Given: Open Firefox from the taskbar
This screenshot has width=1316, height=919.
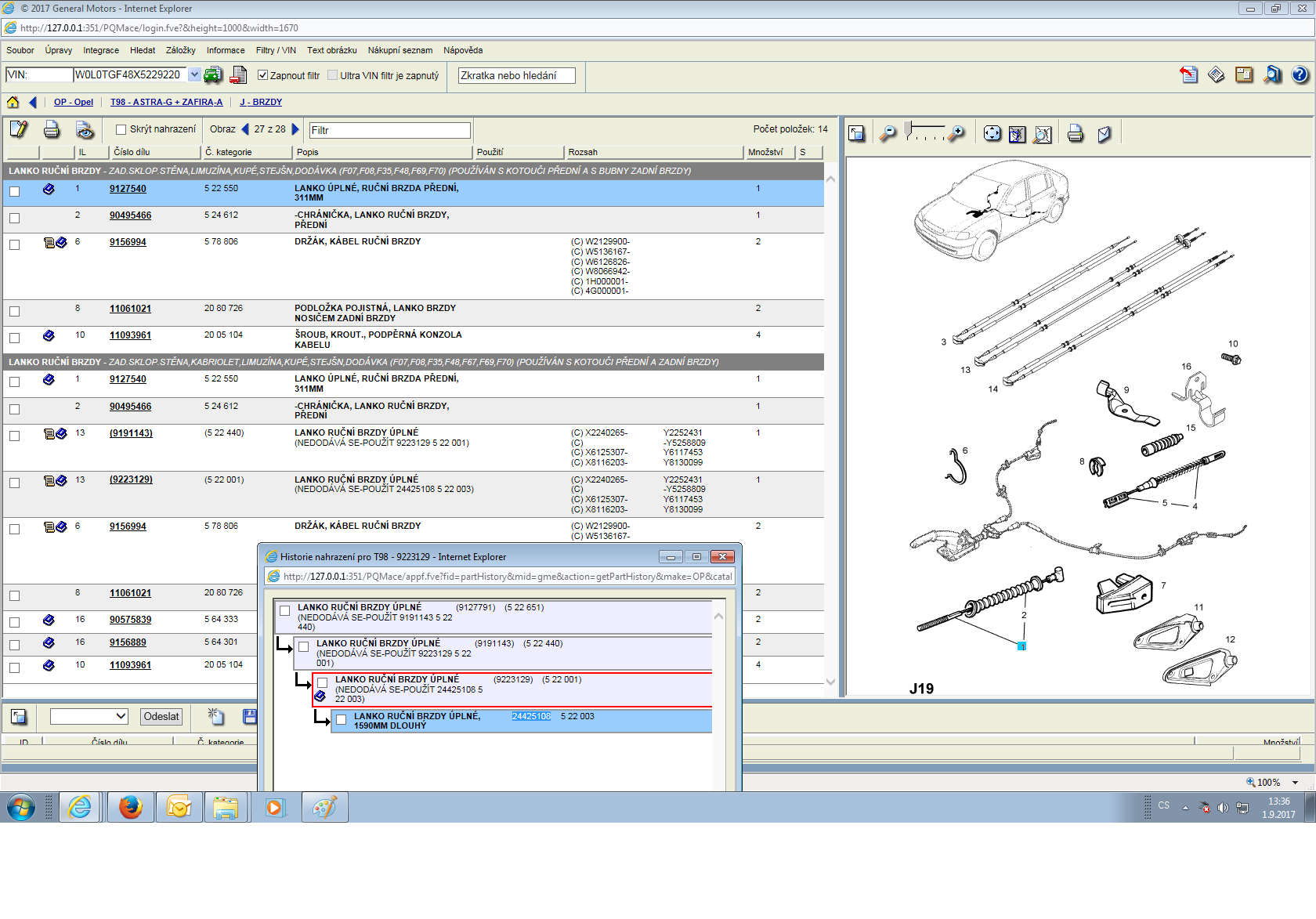Looking at the screenshot, I should pyautogui.click(x=130, y=807).
